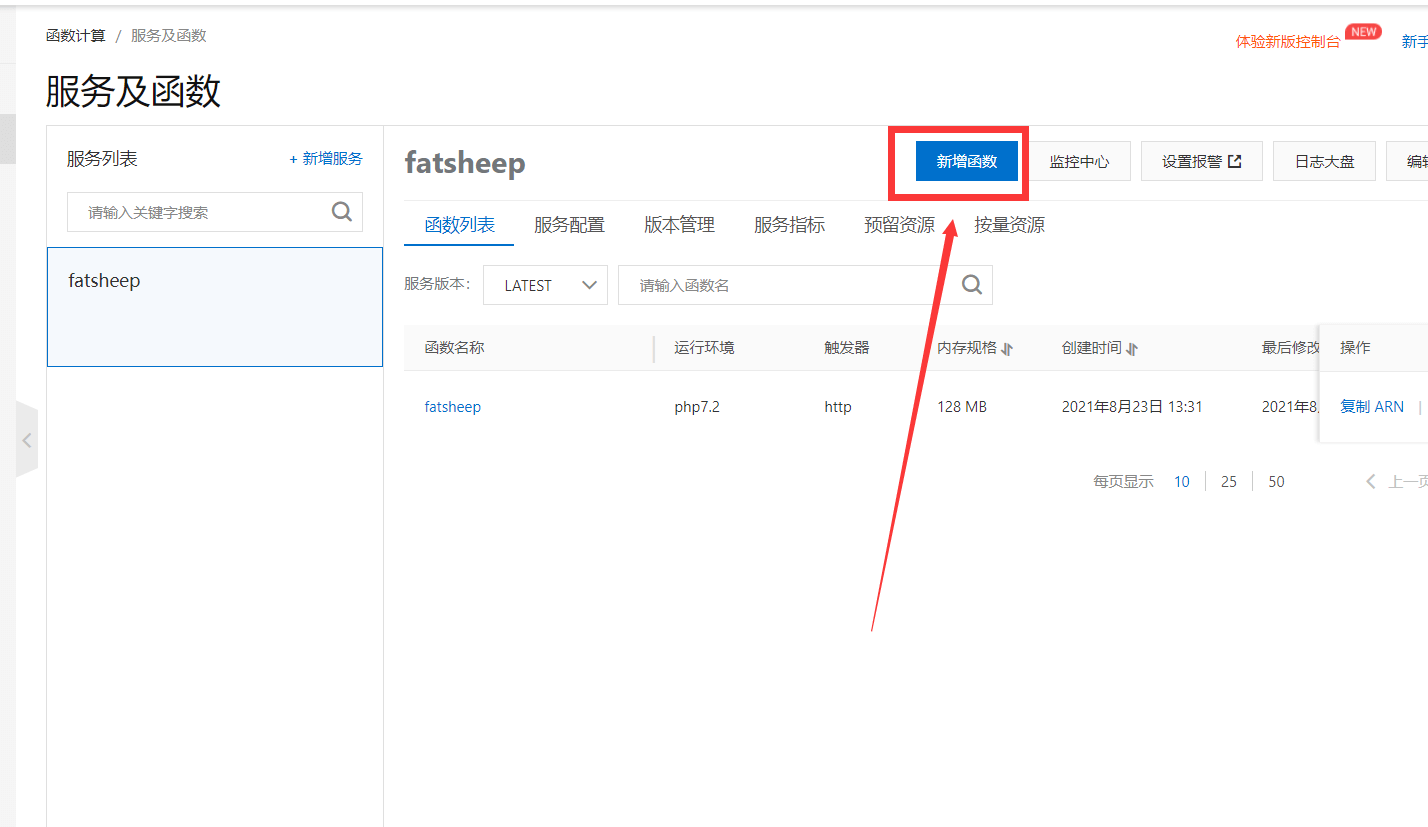Click the 操作 column header
Viewport: 1428px width, 827px height.
pyautogui.click(x=1355, y=348)
